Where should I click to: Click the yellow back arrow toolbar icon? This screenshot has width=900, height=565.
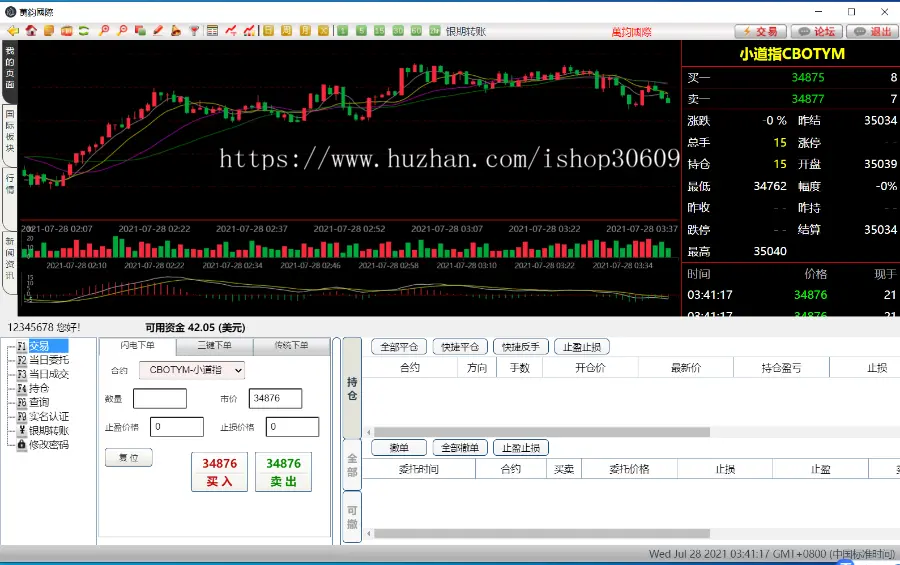13,31
